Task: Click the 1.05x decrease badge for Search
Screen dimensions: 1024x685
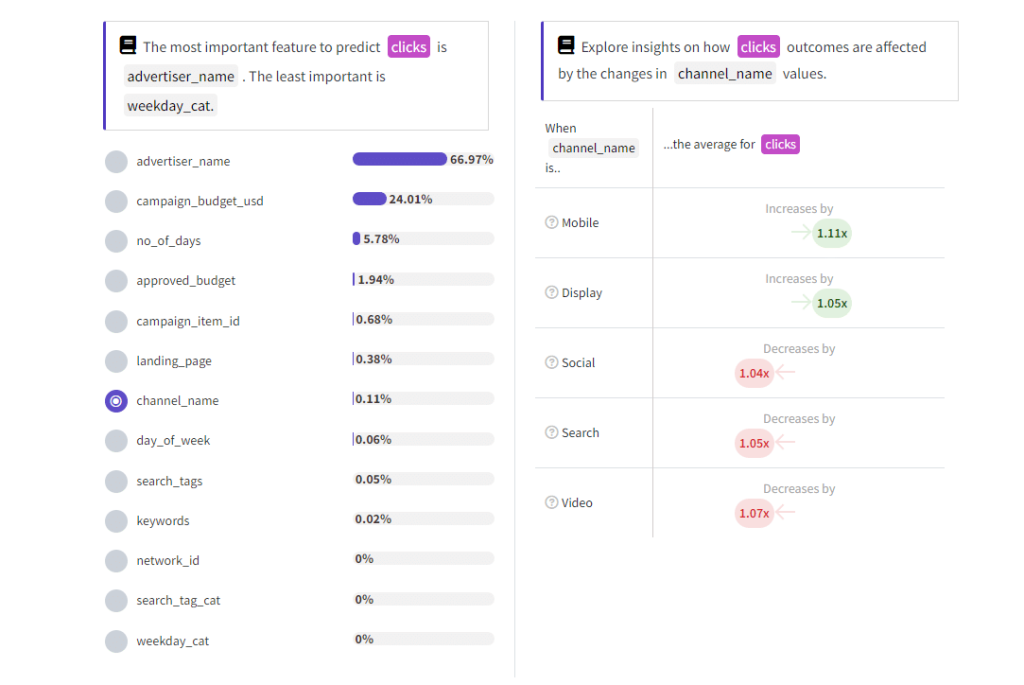Action: [x=753, y=443]
